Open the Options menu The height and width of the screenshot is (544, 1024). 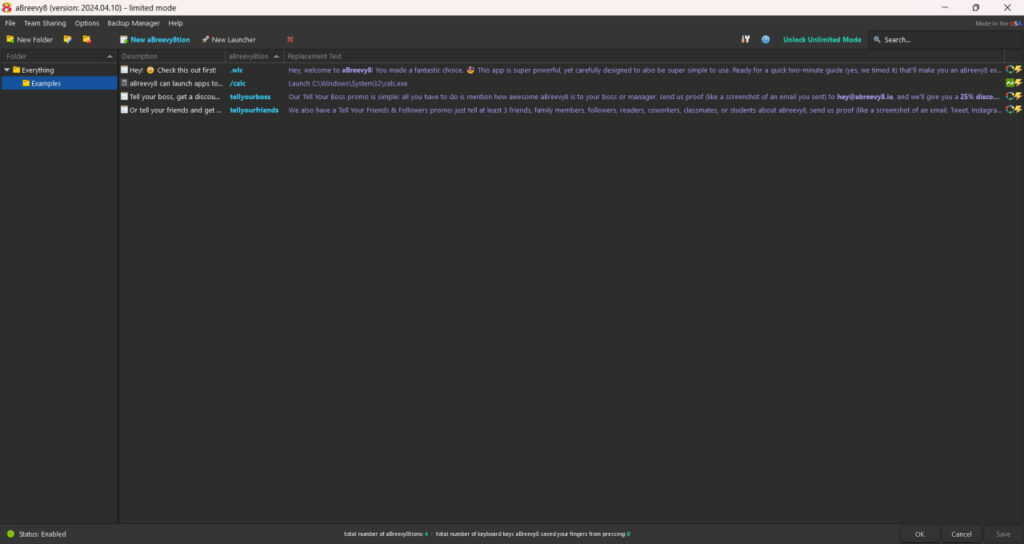[x=87, y=23]
